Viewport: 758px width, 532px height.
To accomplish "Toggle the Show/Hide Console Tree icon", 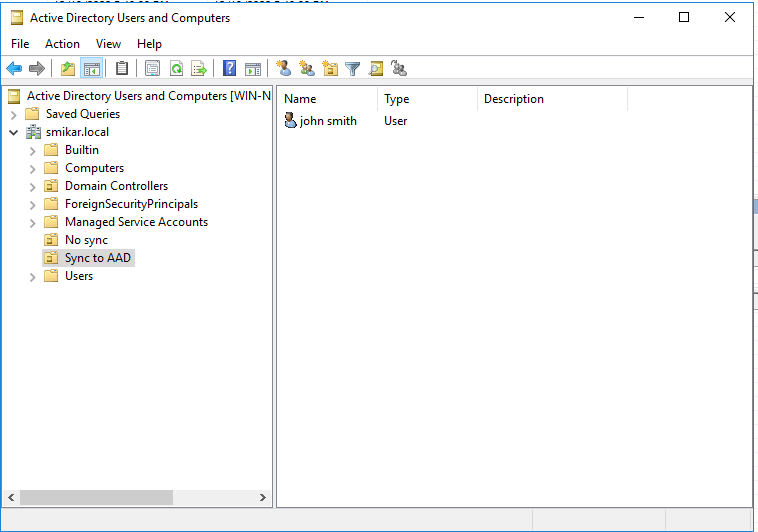I will point(91,69).
